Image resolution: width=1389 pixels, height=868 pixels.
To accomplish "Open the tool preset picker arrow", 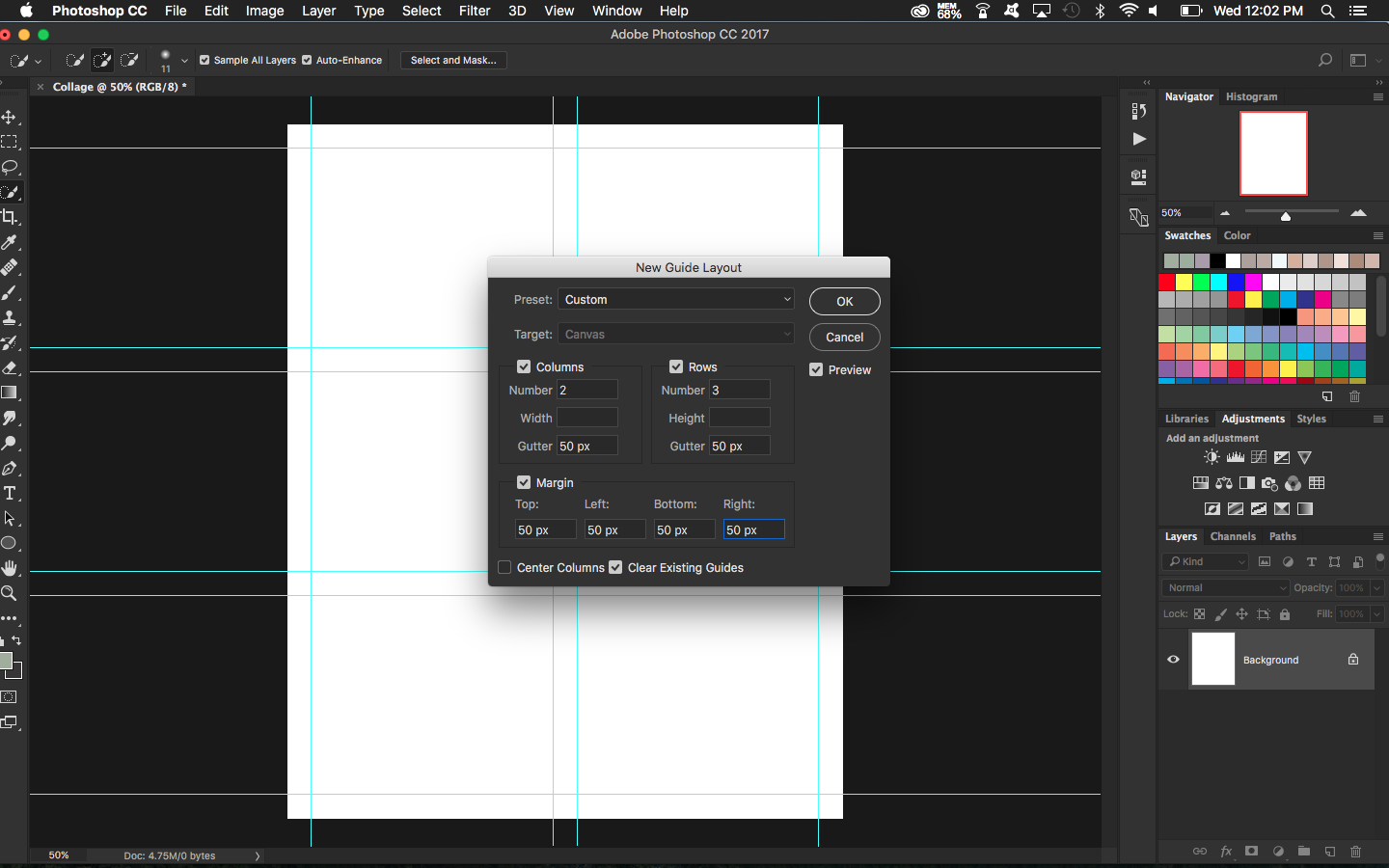I will pyautogui.click(x=39, y=60).
